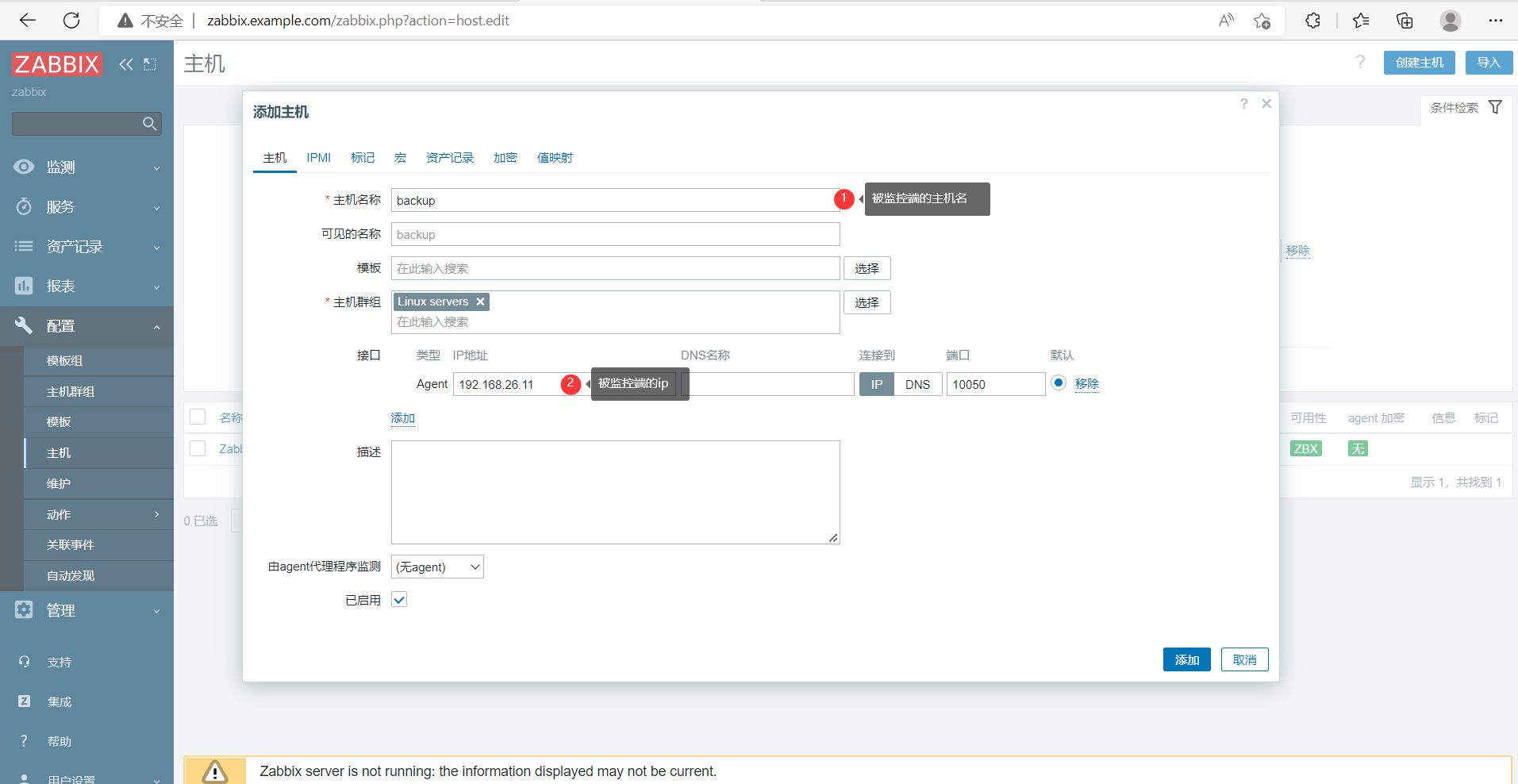Screen dimensions: 1518x784
Task: Expand the 服务 sidebar menu
Action: (x=87, y=207)
